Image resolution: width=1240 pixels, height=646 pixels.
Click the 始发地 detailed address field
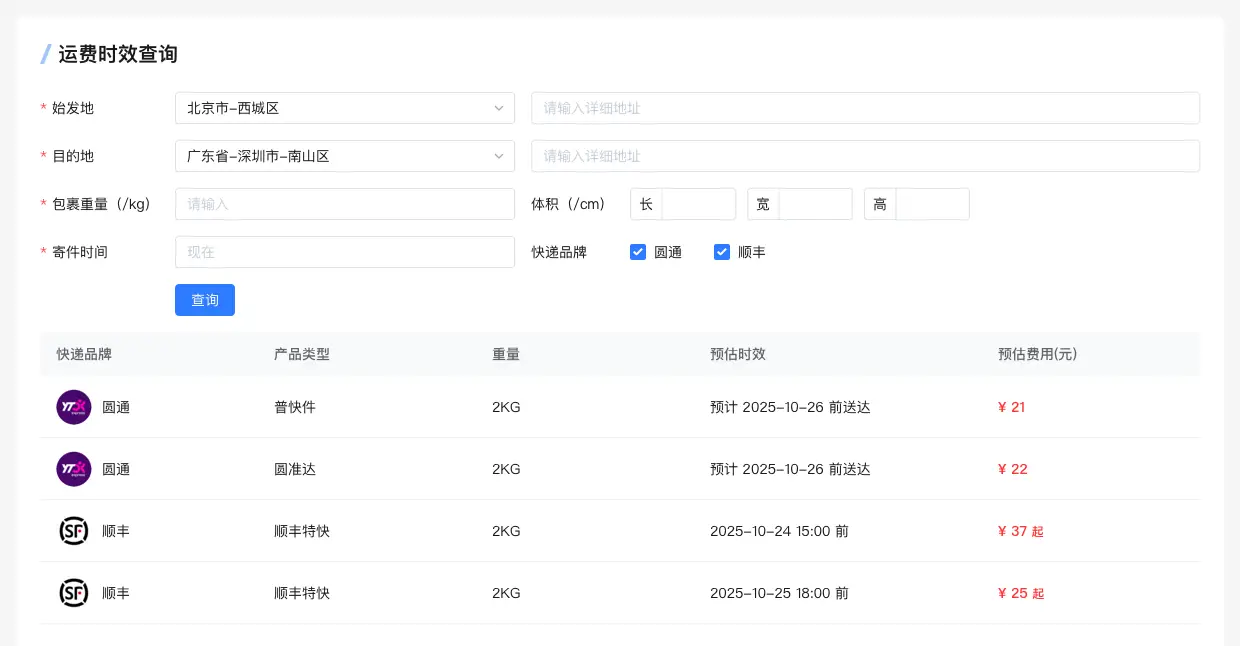[x=865, y=108]
